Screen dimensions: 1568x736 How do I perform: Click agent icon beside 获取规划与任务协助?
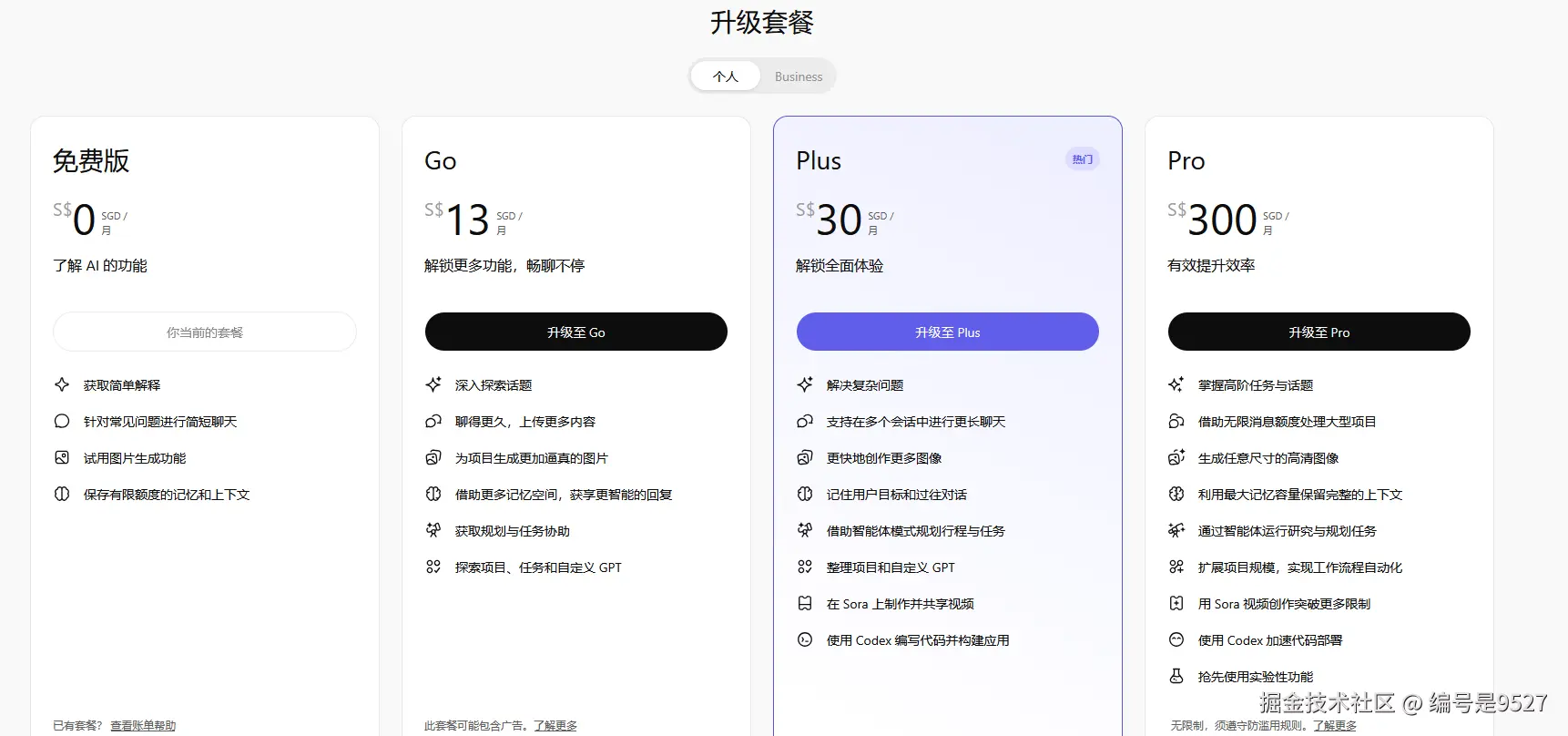point(433,530)
